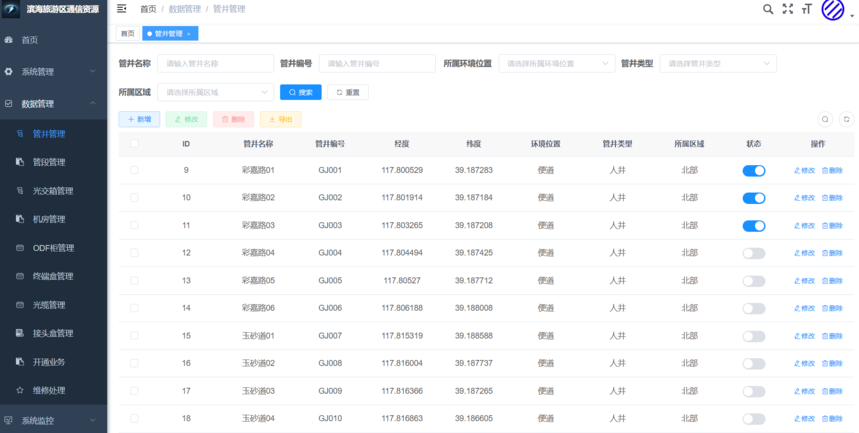This screenshot has height=433, width=859.
Task: Close the 管井管理 tab via its x
Action: [188, 34]
